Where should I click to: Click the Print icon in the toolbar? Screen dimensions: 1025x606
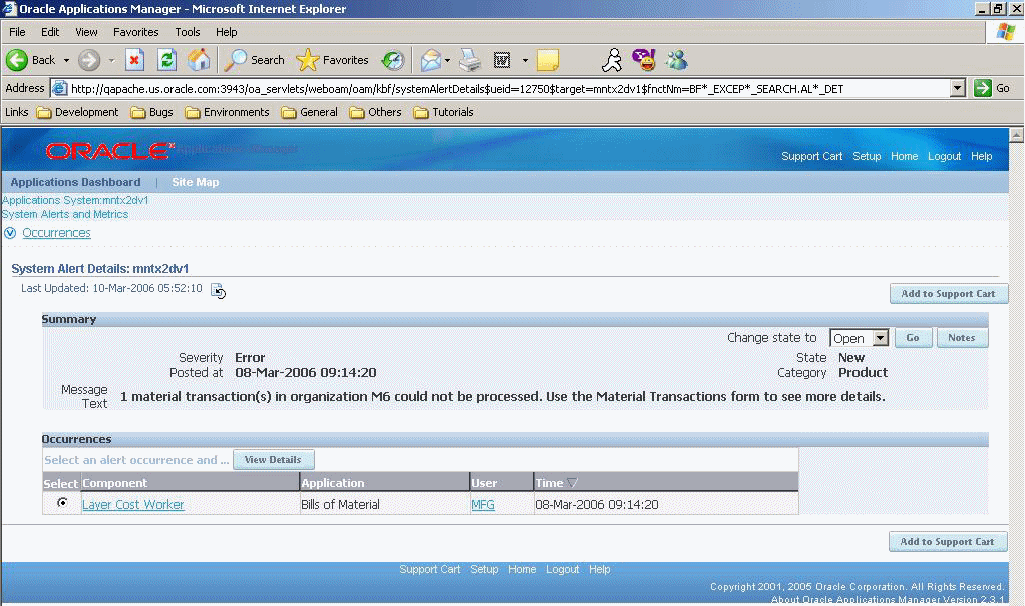(x=469, y=60)
